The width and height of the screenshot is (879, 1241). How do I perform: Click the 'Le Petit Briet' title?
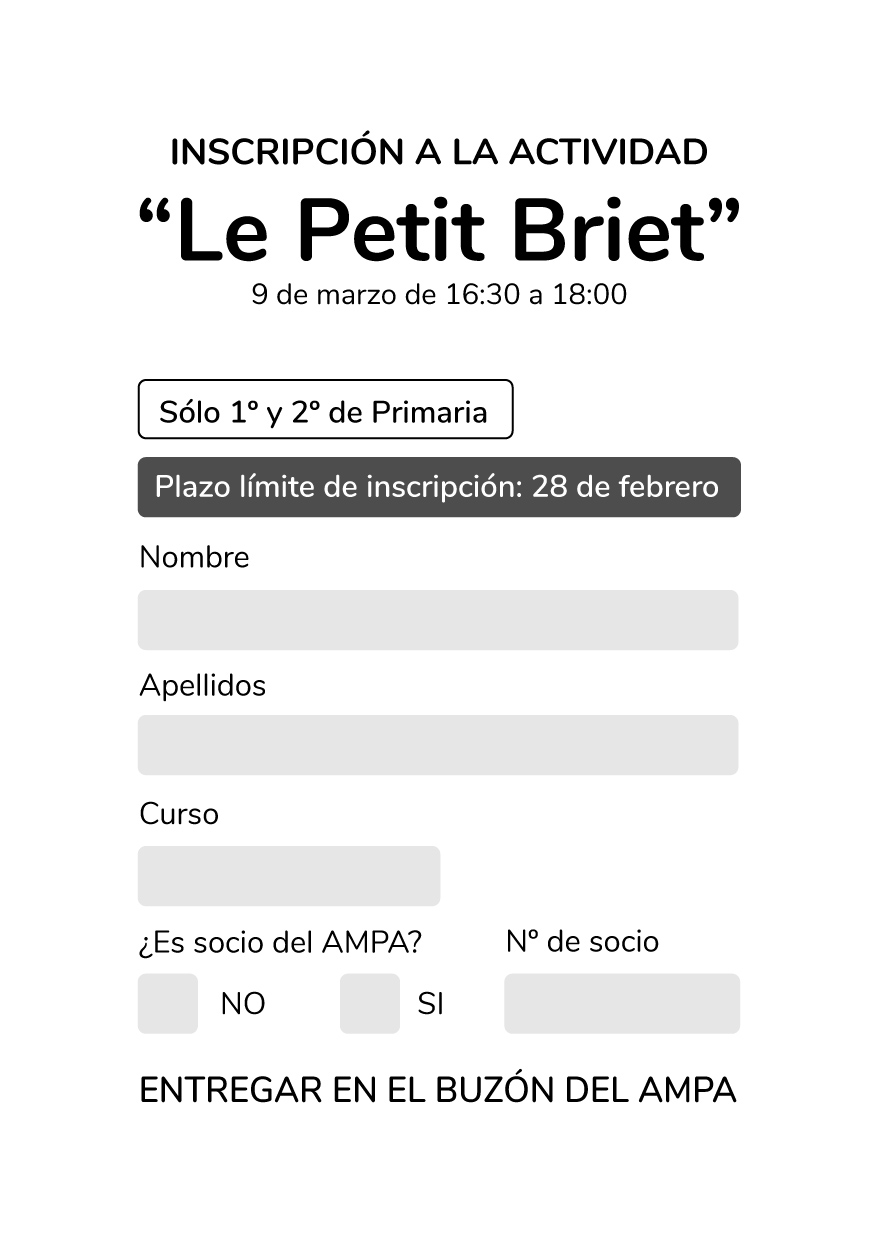click(x=439, y=232)
